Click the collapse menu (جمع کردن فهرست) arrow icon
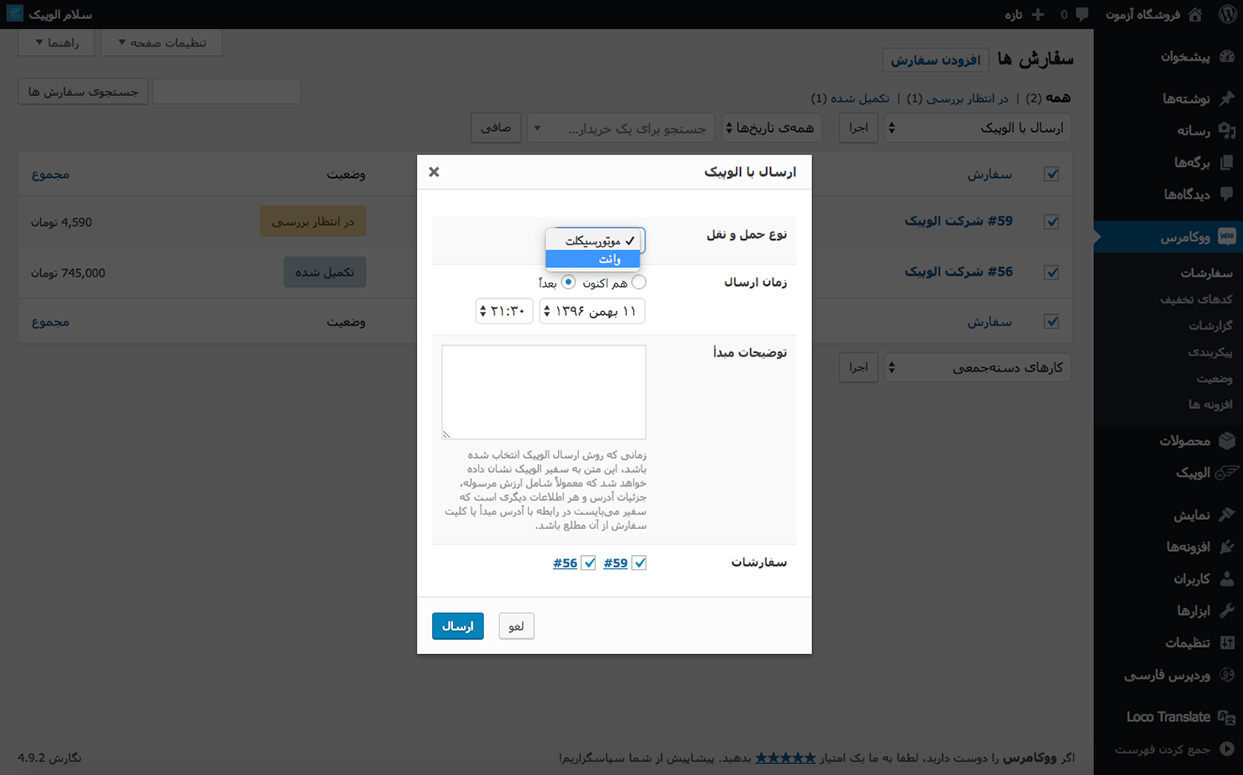1243x775 pixels. click(1227, 749)
